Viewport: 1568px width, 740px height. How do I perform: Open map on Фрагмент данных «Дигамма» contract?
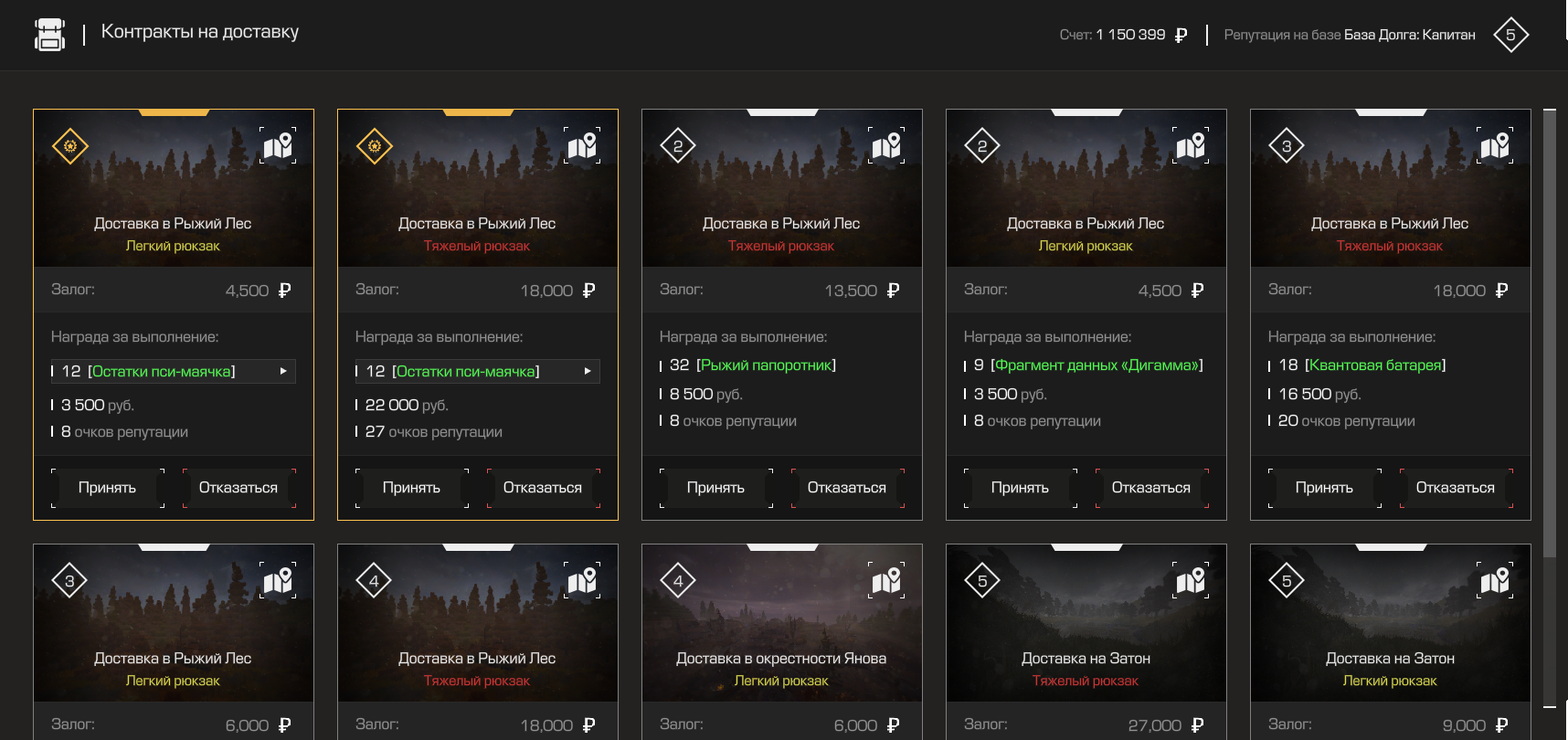point(1191,145)
